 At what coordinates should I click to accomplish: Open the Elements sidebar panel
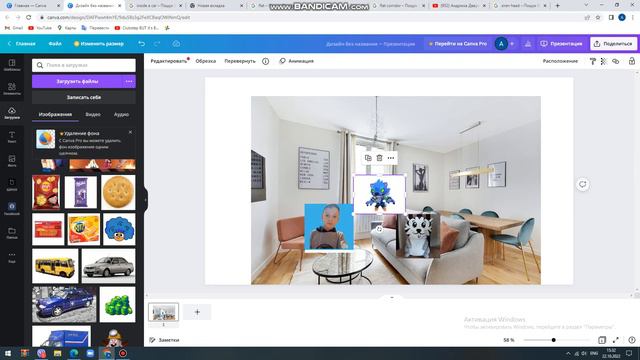tap(12, 88)
